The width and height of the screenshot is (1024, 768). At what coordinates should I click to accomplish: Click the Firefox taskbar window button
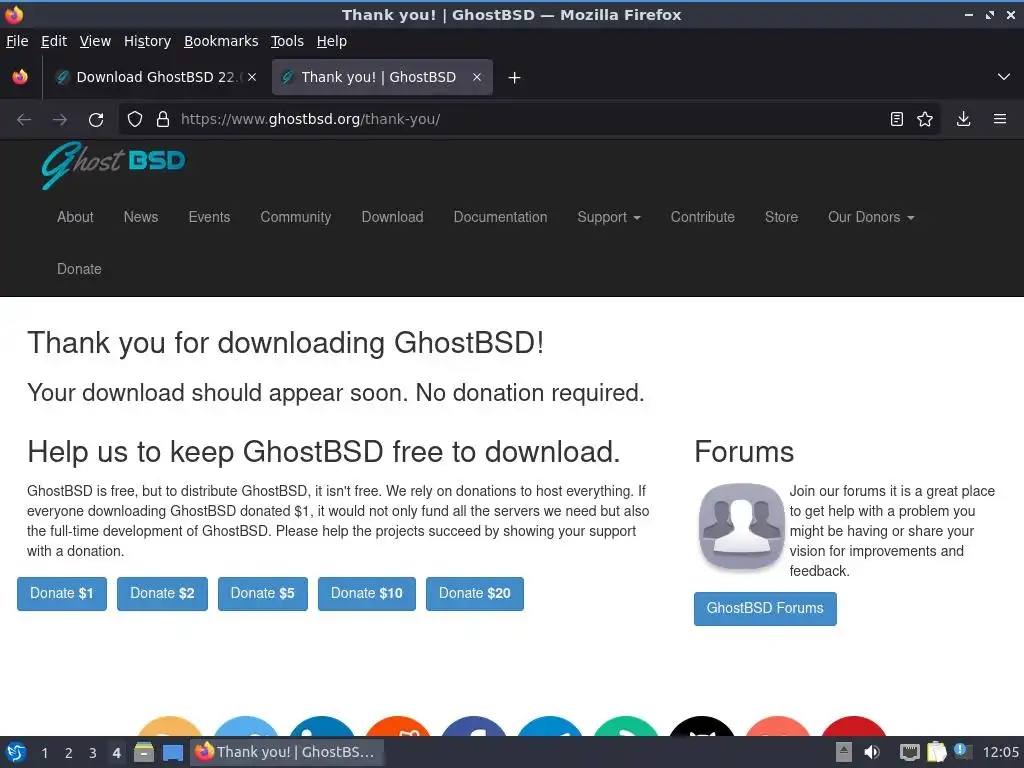click(x=286, y=752)
